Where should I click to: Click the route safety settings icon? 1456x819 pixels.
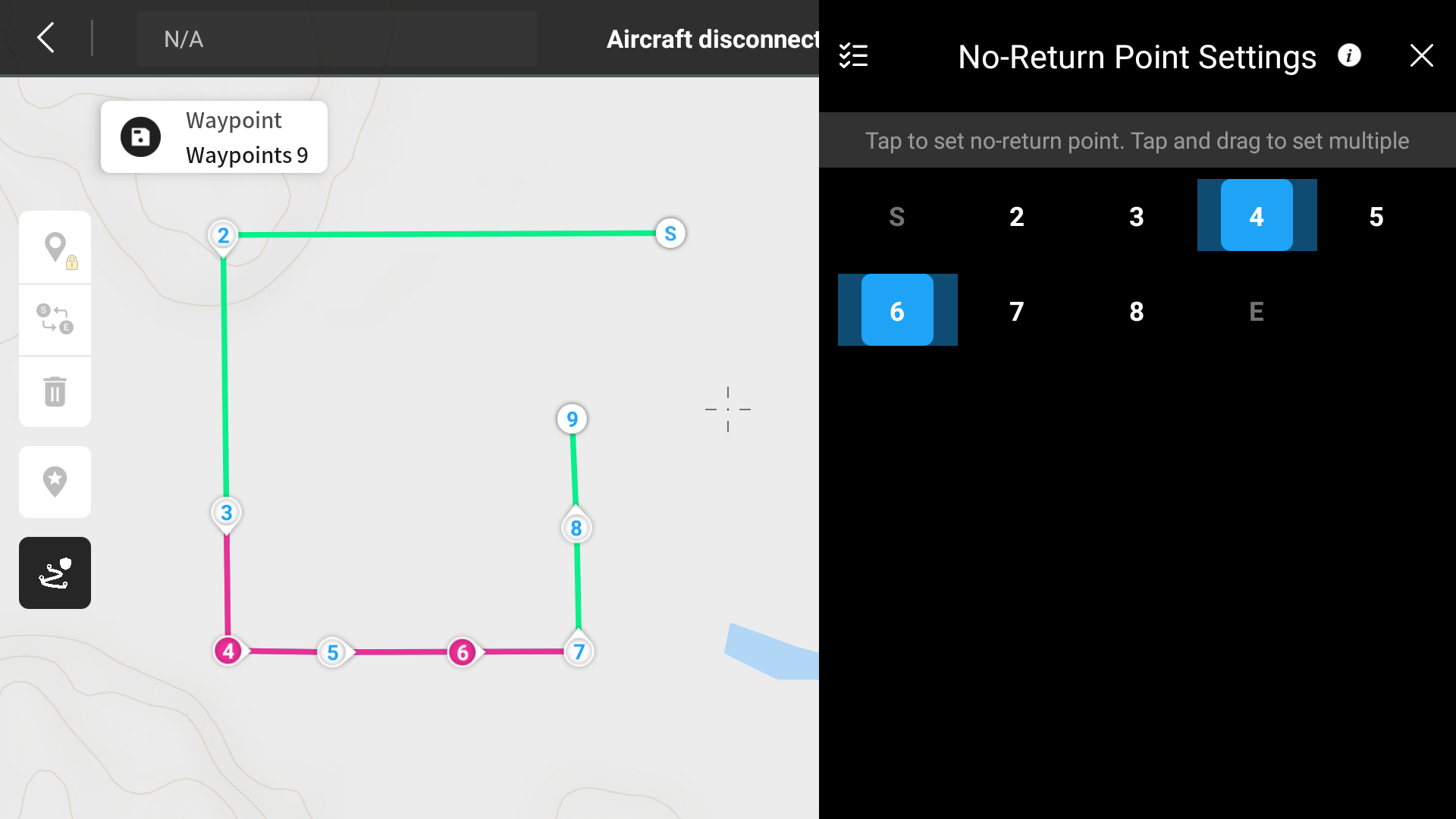(55, 573)
